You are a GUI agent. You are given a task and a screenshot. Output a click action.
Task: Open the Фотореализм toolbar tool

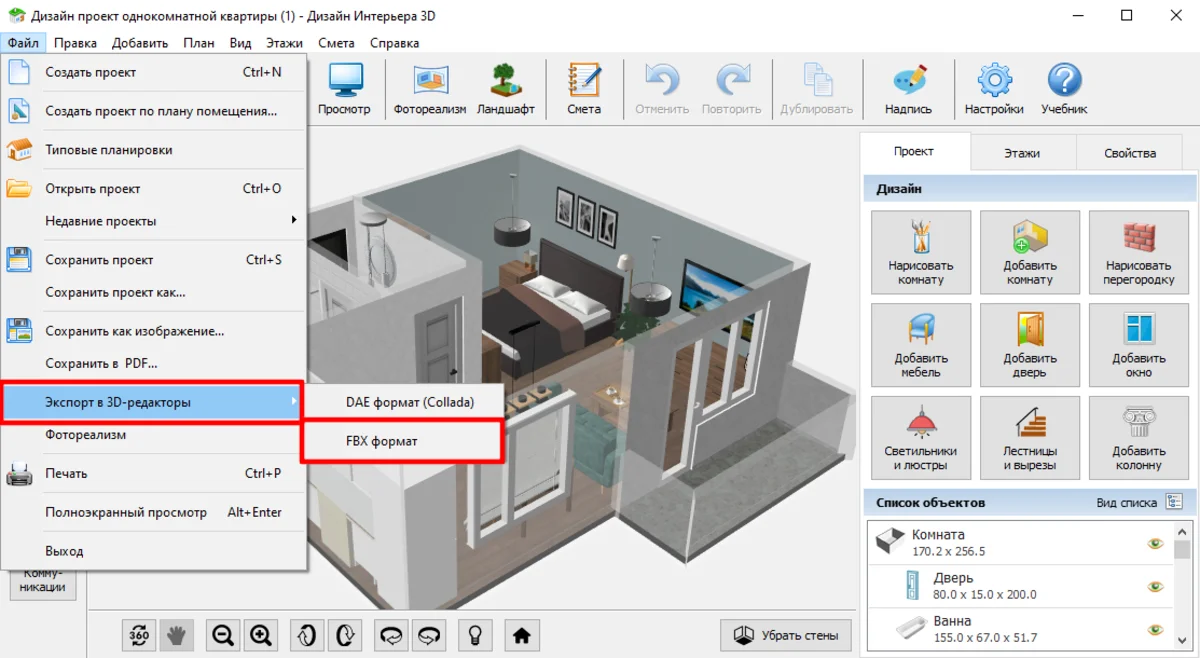(430, 88)
